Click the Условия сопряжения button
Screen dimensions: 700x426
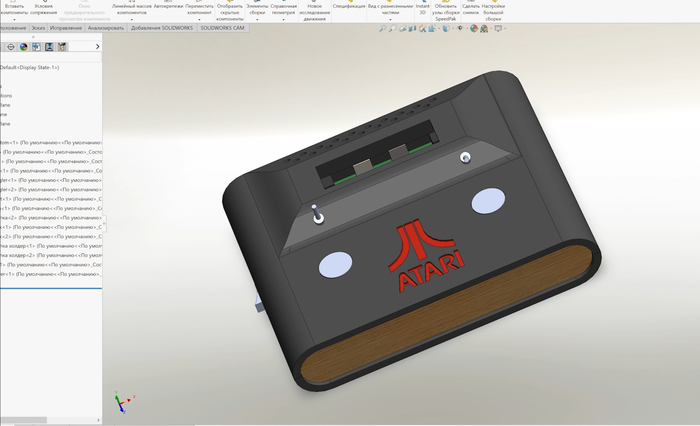(44, 9)
